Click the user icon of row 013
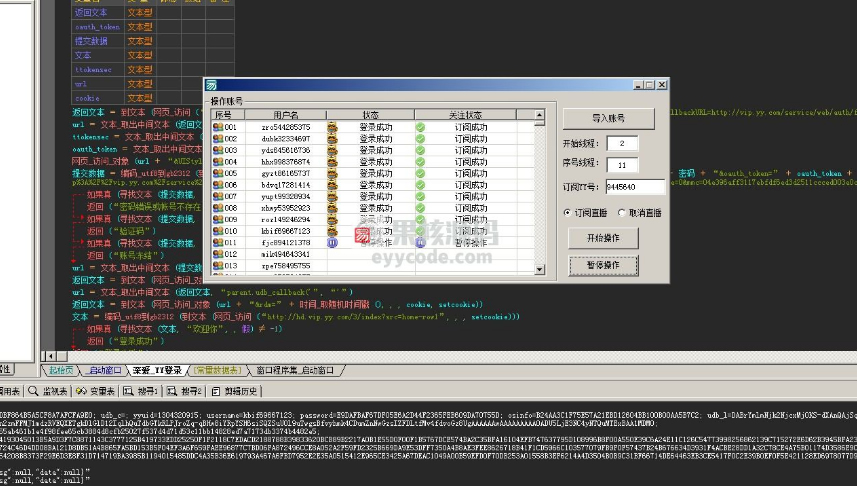This screenshot has height=486, width=857. 218,266
